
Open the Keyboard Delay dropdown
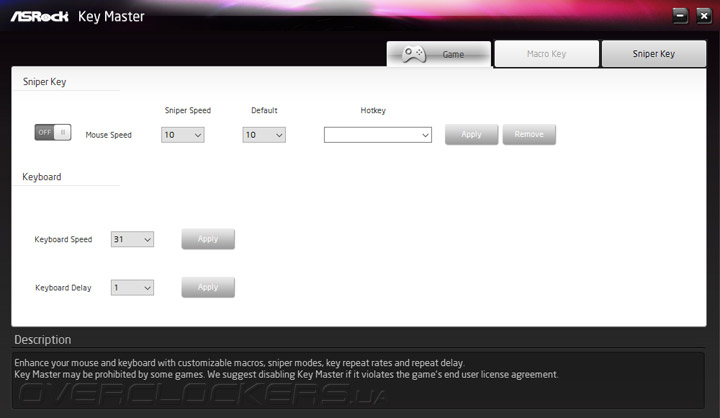pos(132,288)
